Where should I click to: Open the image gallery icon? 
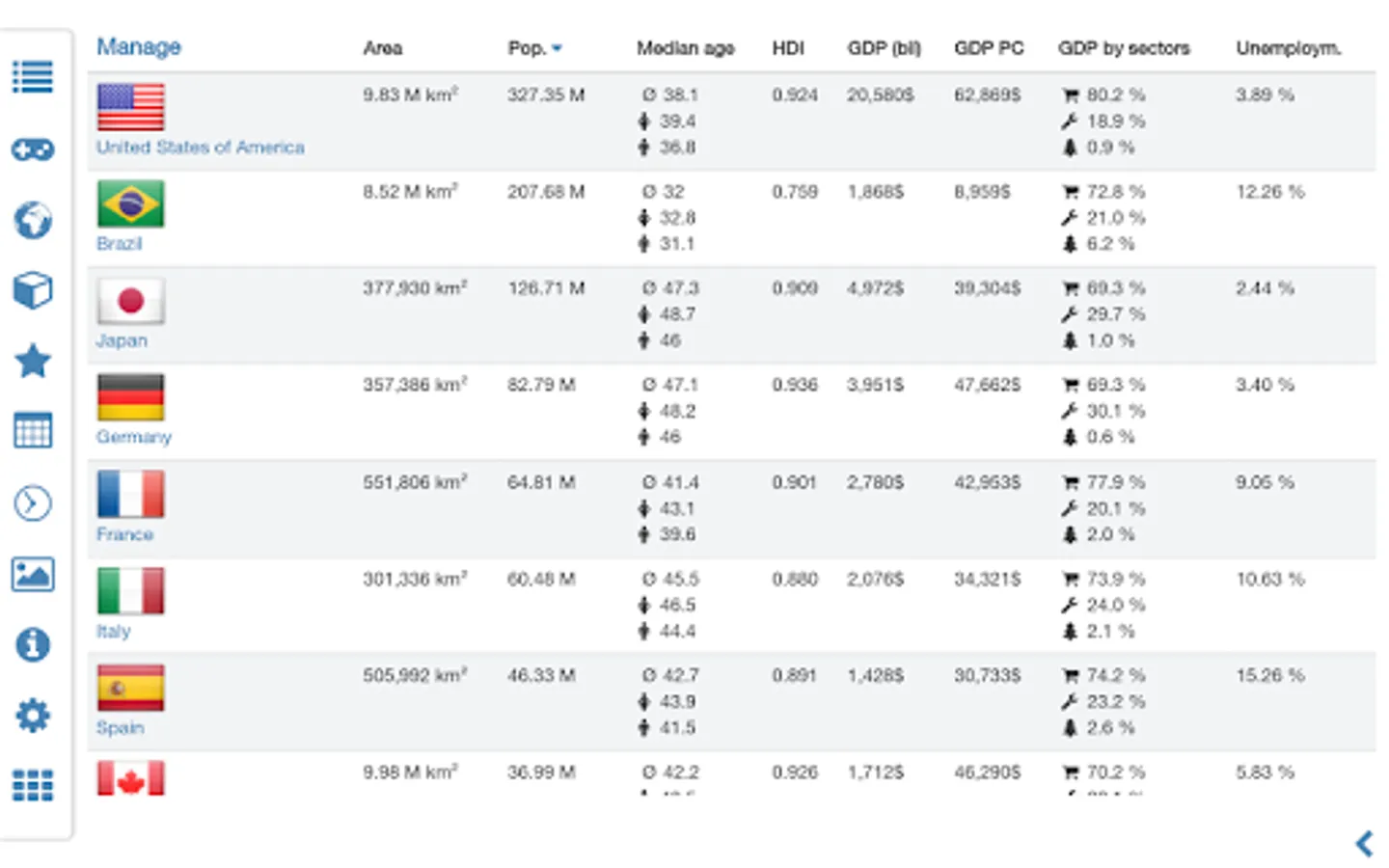point(33,574)
